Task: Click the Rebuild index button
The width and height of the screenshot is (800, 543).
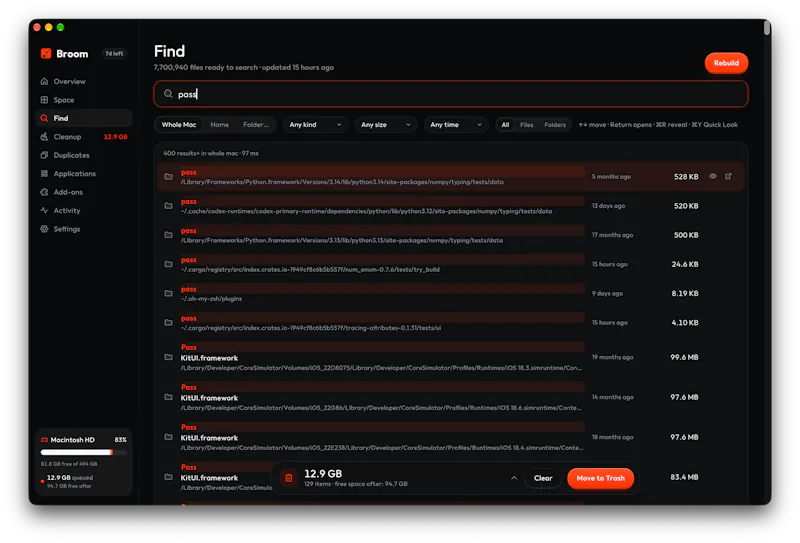Action: (x=726, y=63)
